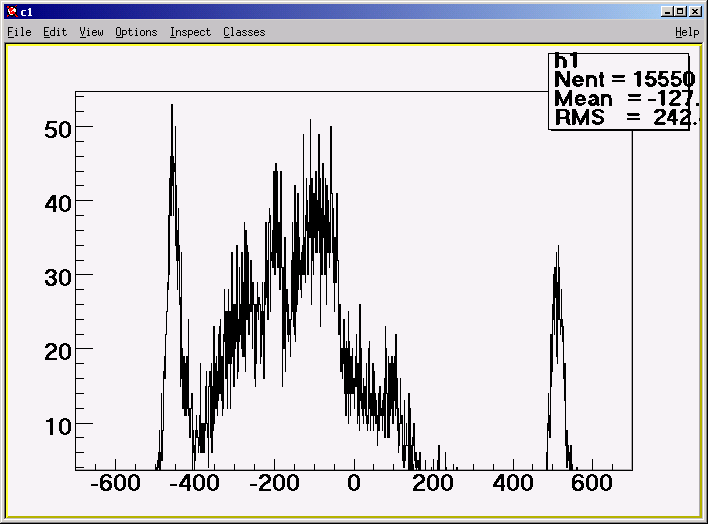708x524 pixels.
Task: Open the Options menu
Action: click(136, 32)
